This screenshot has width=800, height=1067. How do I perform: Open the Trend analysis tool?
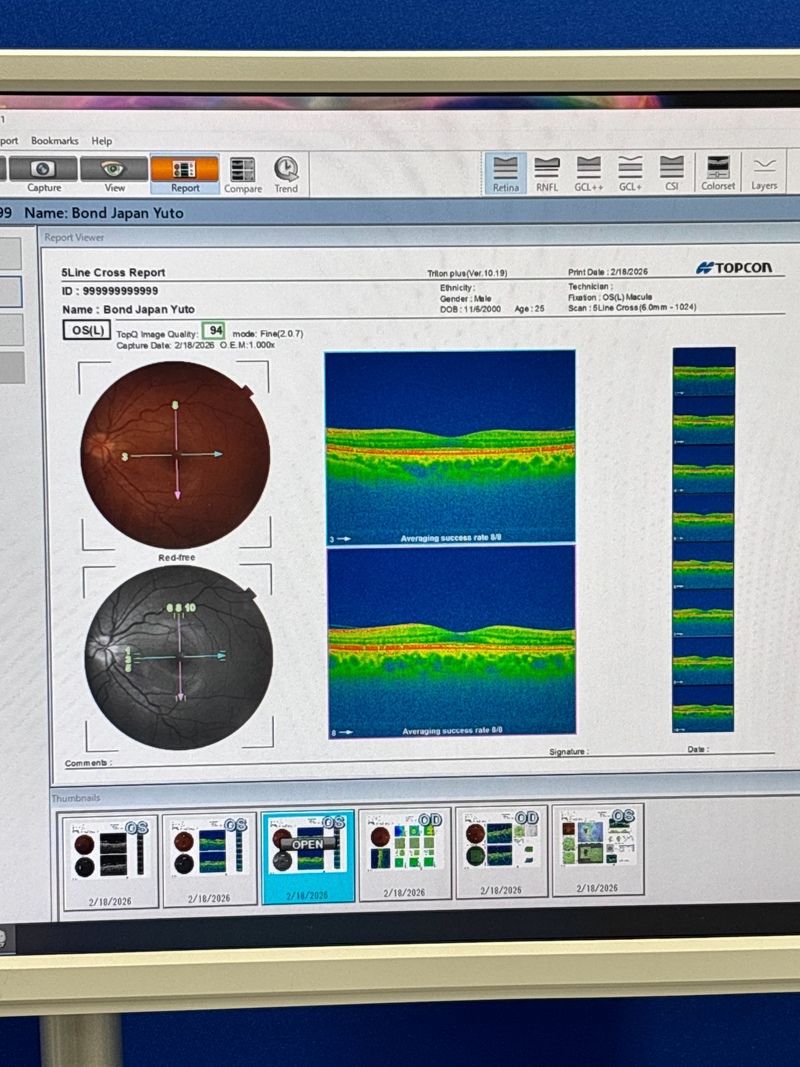(x=286, y=175)
